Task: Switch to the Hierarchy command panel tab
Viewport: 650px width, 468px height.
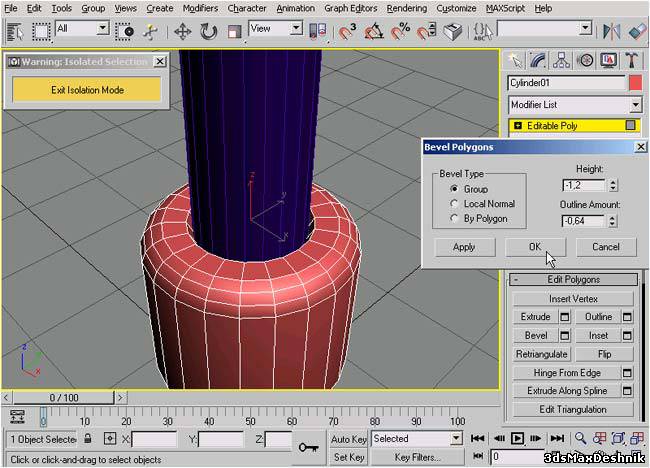Action: [561, 61]
